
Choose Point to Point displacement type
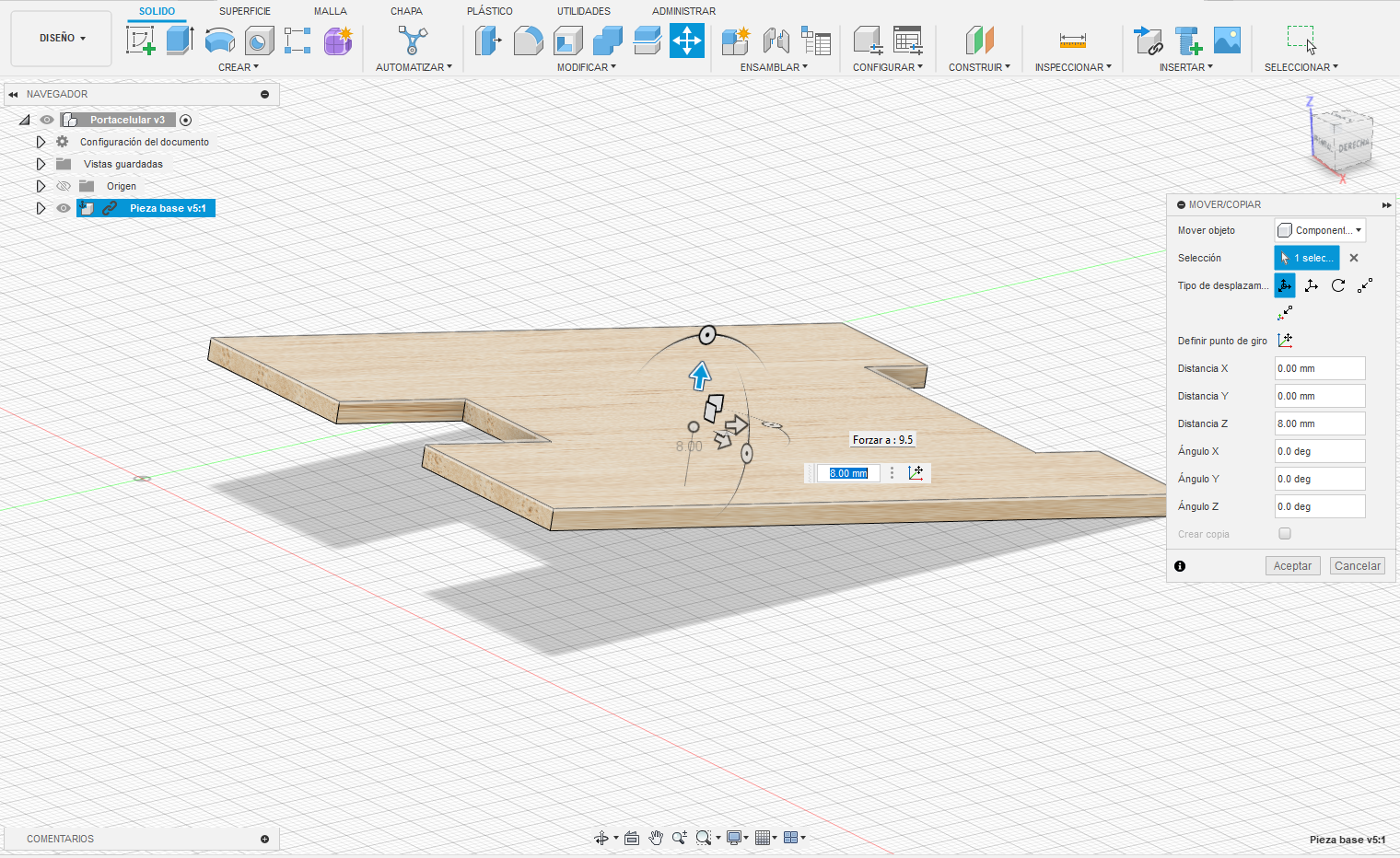(x=1365, y=285)
